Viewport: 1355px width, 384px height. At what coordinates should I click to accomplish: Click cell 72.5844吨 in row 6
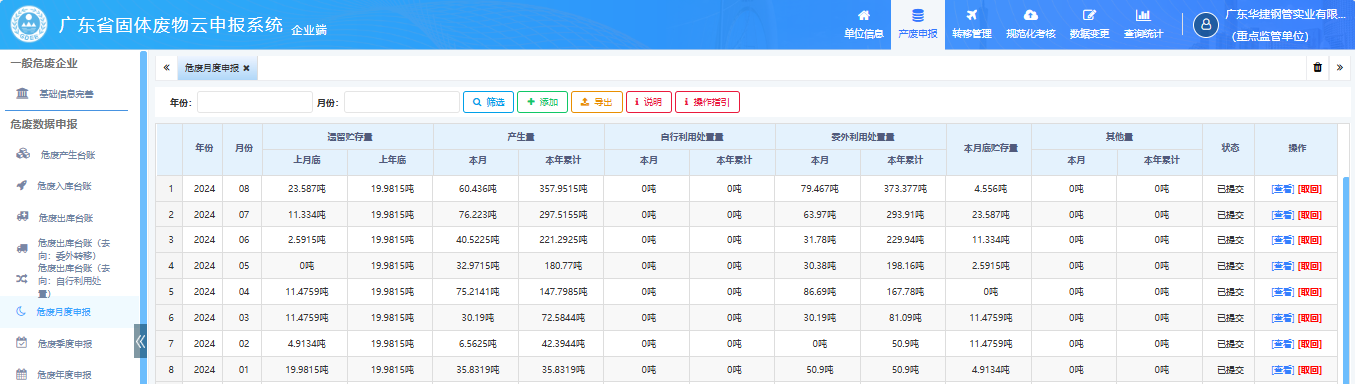tap(561, 318)
